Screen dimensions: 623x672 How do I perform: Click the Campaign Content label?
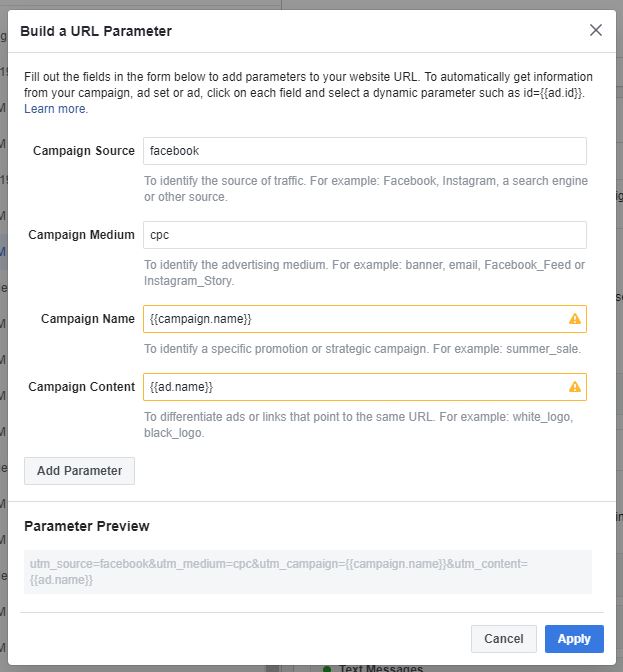81,387
